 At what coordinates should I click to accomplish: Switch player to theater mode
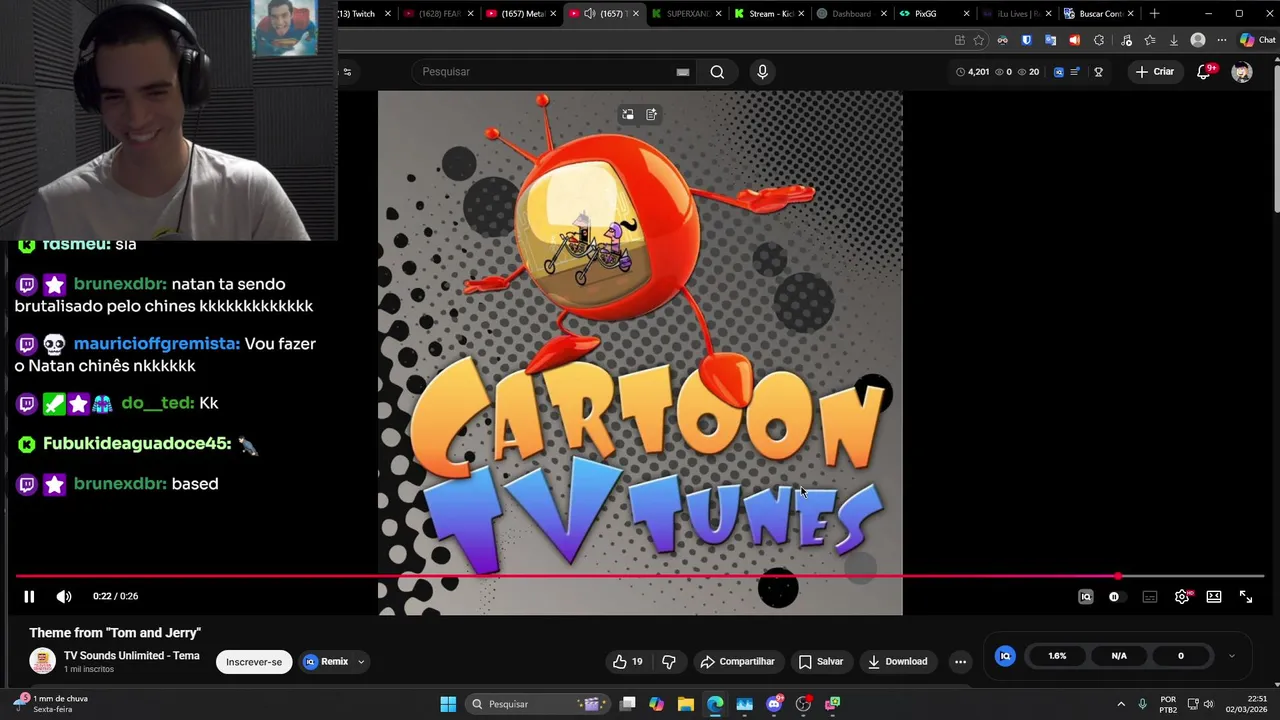point(1214,597)
